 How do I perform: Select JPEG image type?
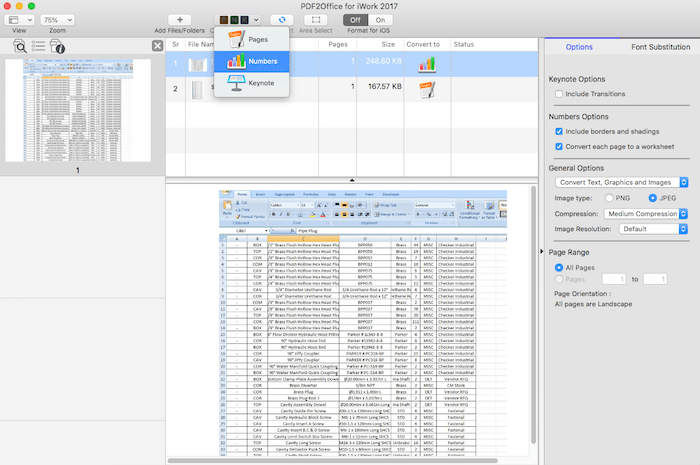click(x=653, y=198)
